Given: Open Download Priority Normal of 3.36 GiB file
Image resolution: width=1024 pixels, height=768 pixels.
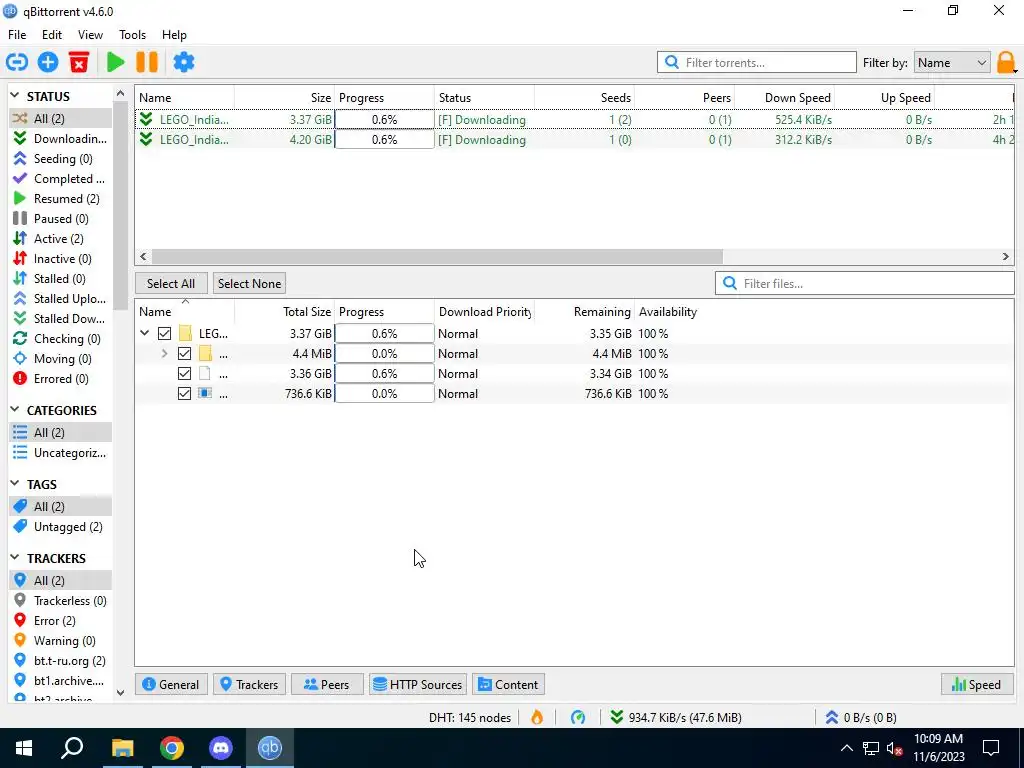Looking at the screenshot, I should click(458, 374).
